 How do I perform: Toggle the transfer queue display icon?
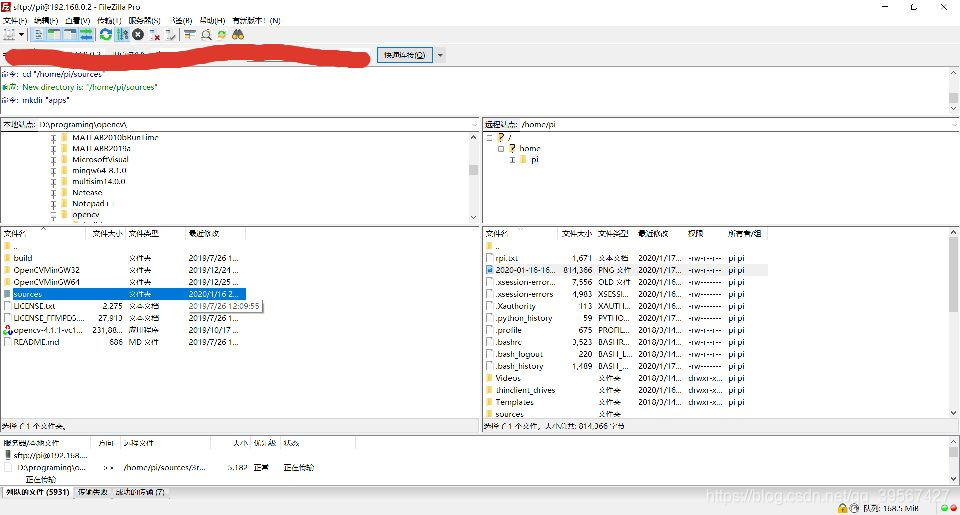[x=86, y=35]
